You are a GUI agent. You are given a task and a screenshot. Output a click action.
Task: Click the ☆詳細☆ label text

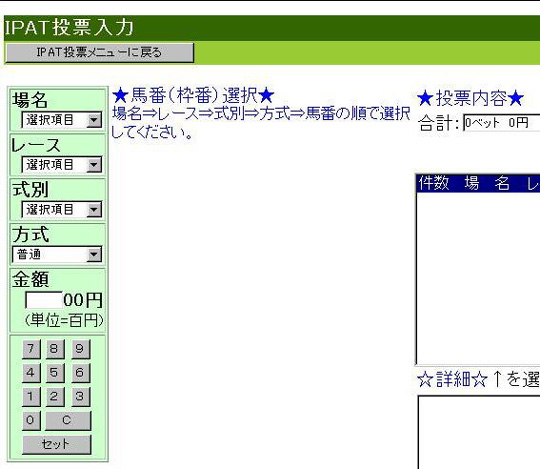(x=452, y=379)
